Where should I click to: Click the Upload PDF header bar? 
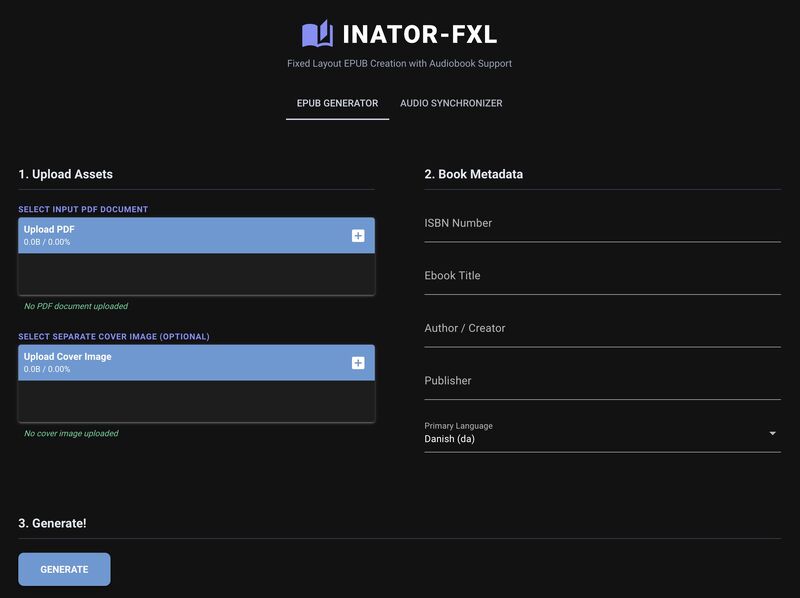[x=196, y=235]
